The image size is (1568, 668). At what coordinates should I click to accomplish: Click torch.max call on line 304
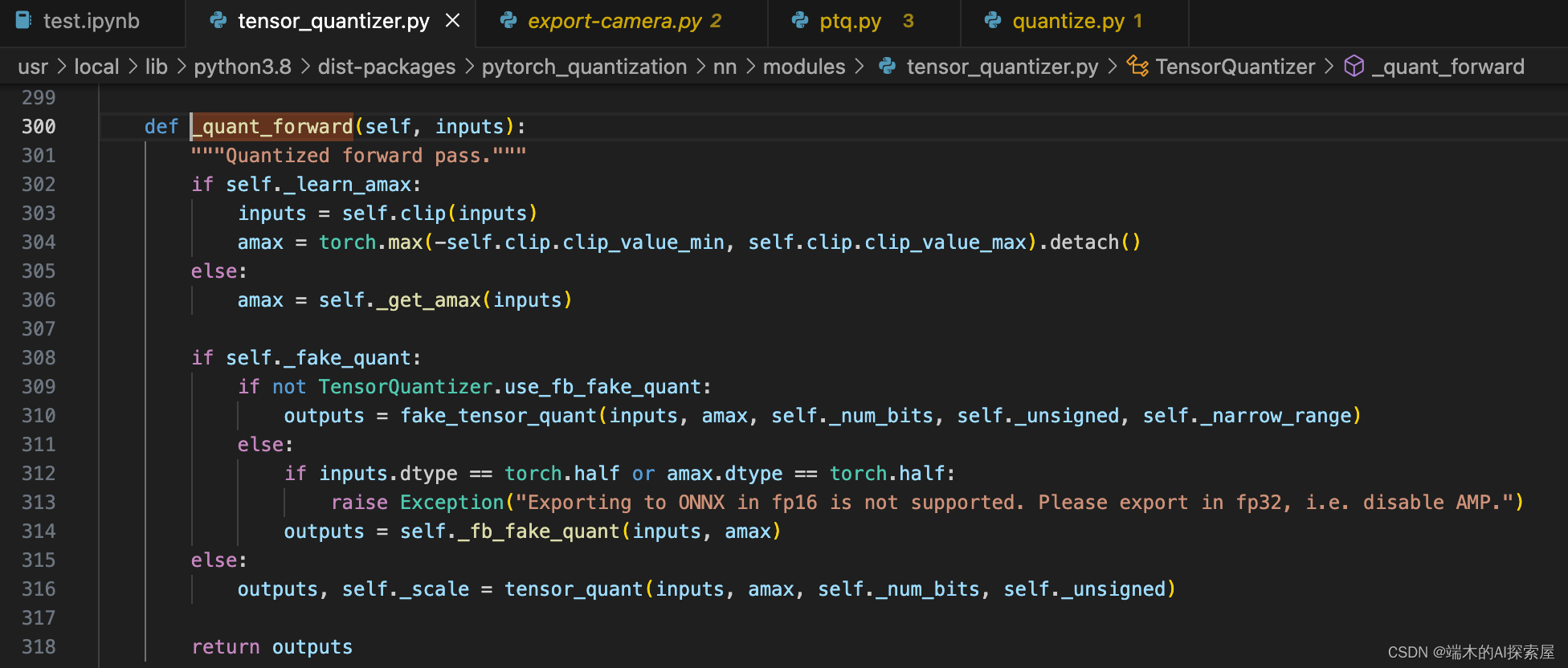point(371,242)
